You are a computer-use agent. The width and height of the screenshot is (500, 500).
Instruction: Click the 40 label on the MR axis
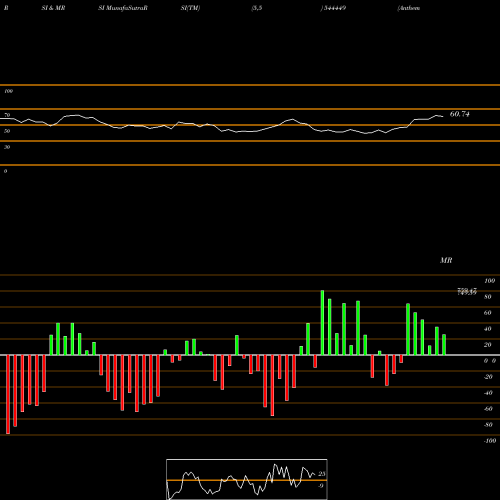coord(488,329)
